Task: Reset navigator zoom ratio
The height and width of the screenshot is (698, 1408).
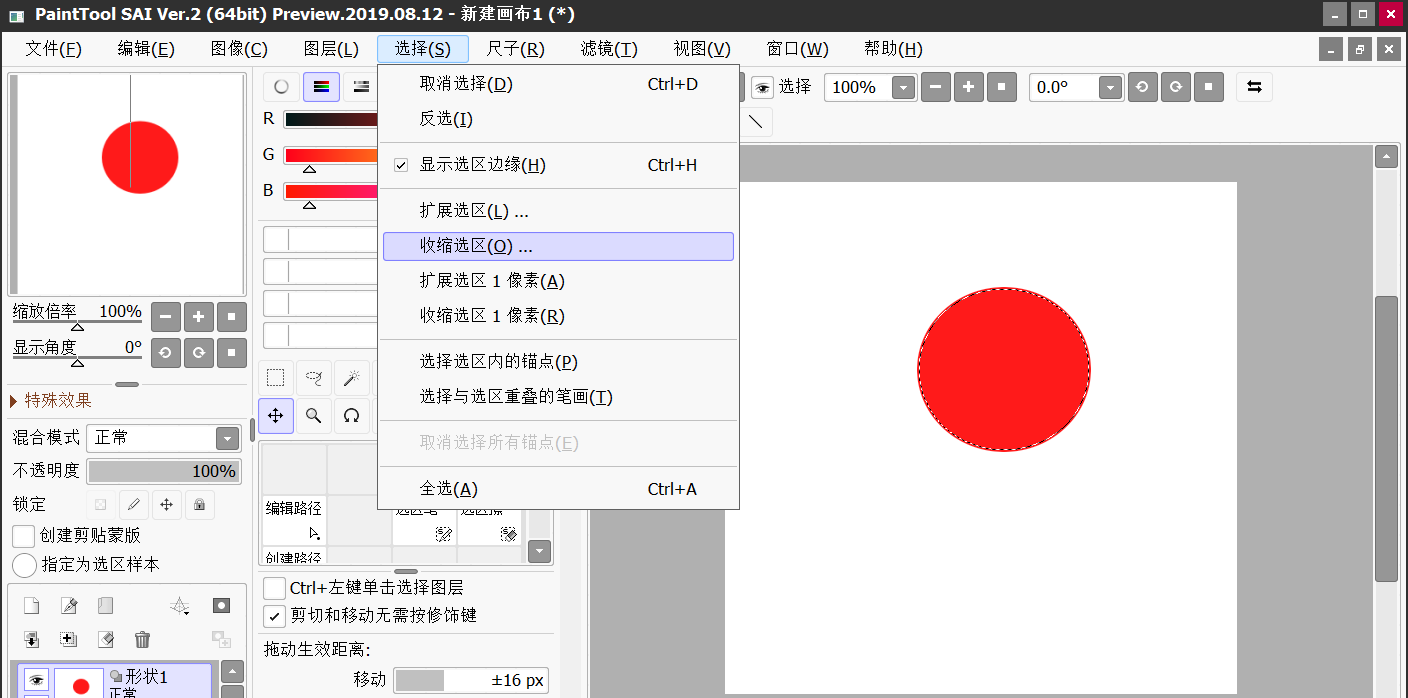Action: click(x=232, y=318)
